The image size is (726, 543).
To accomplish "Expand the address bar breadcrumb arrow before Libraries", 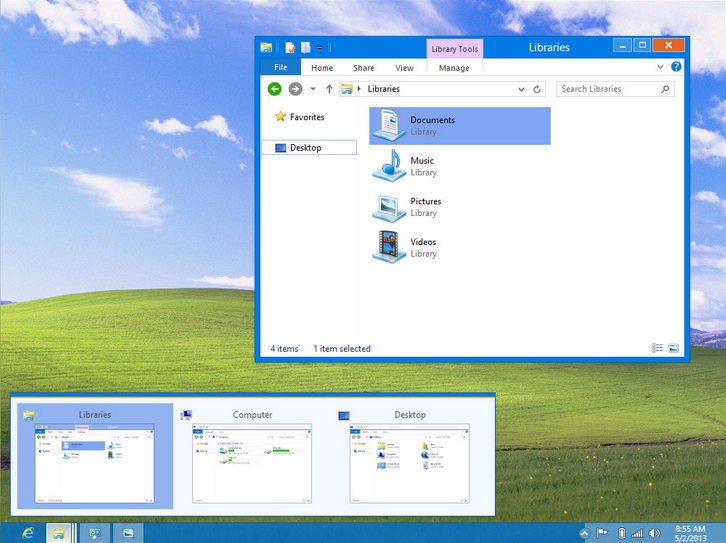I will [x=359, y=89].
